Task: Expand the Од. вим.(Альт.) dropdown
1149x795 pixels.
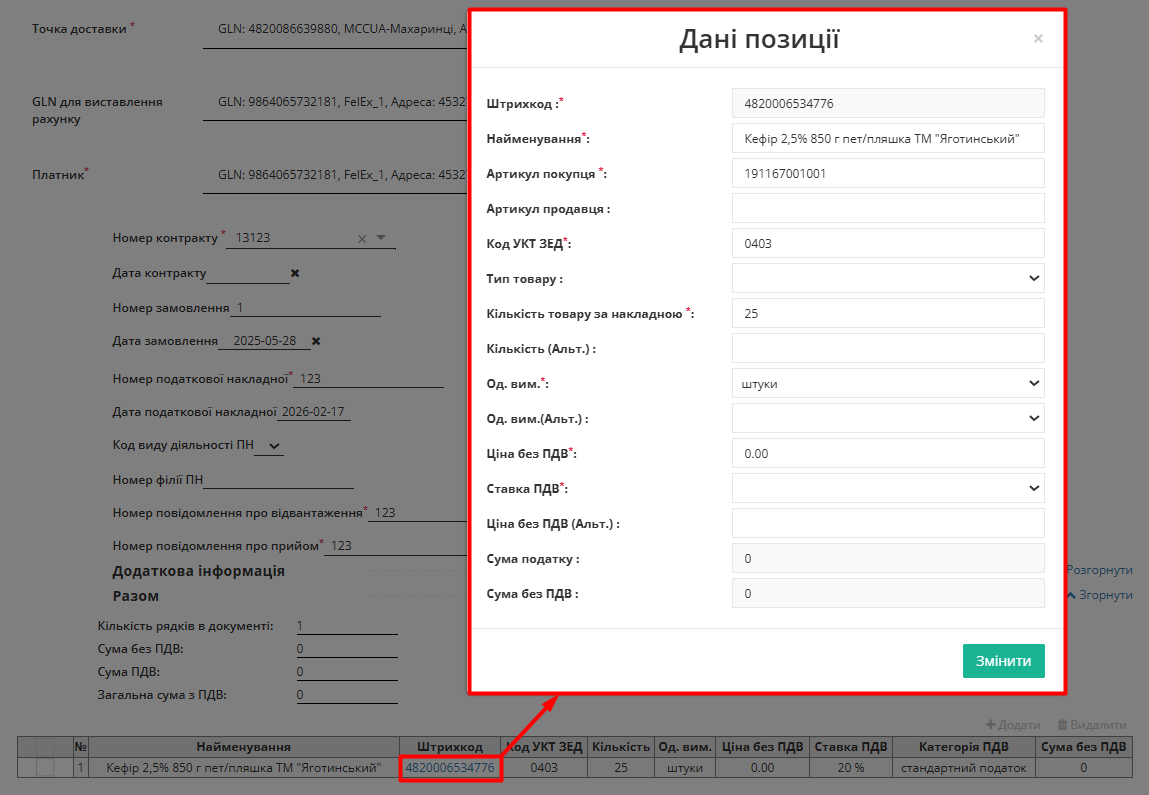Action: [888, 418]
